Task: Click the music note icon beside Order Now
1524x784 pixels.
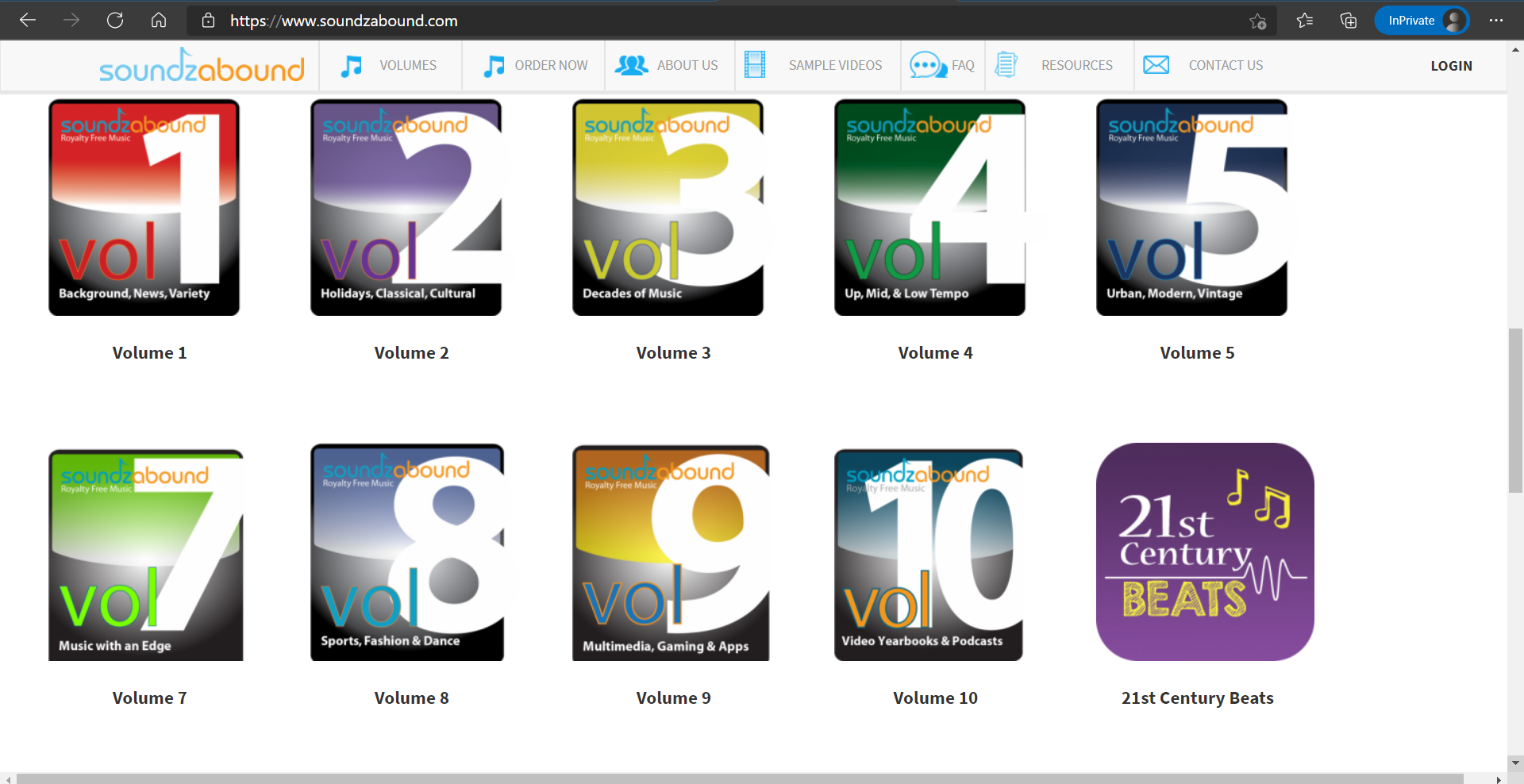Action: click(495, 66)
